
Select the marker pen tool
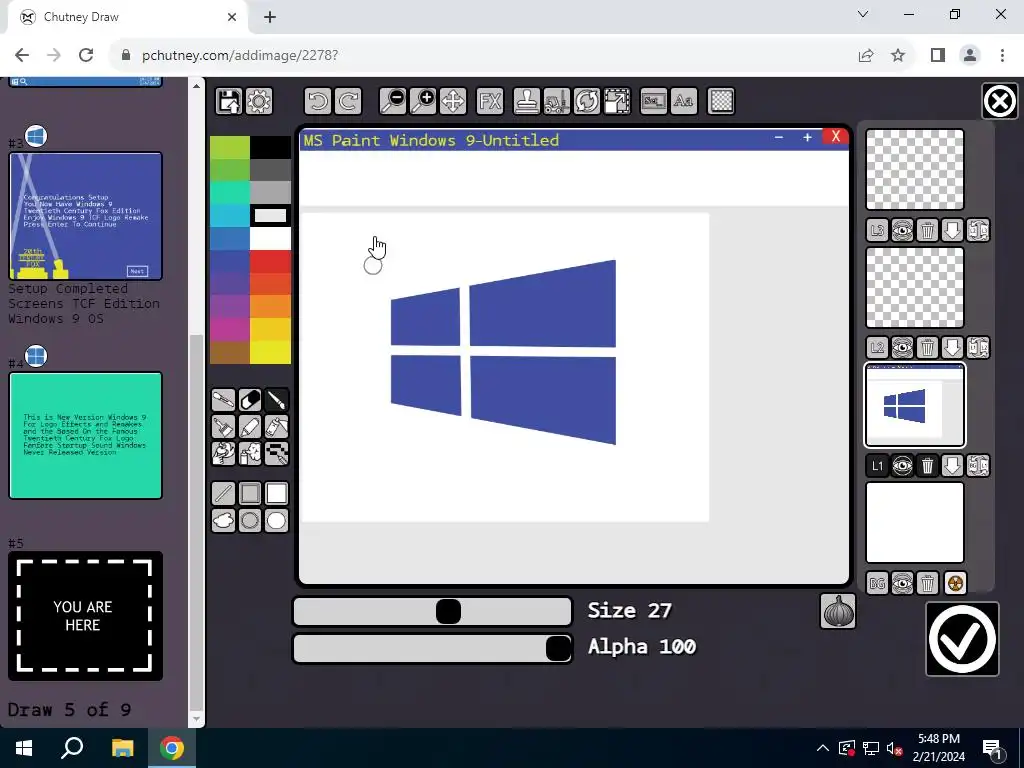pyautogui.click(x=250, y=426)
